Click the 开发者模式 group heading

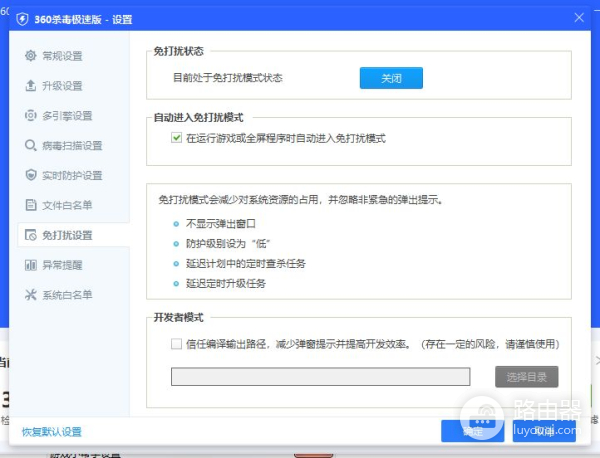(179, 317)
